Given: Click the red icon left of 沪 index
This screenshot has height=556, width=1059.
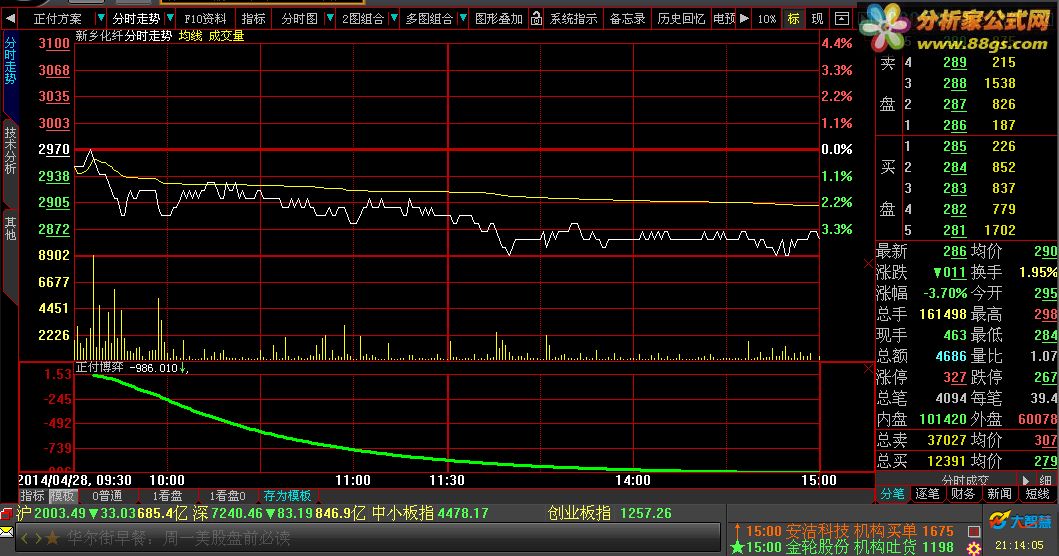Looking at the screenshot, I should (x=7, y=513).
